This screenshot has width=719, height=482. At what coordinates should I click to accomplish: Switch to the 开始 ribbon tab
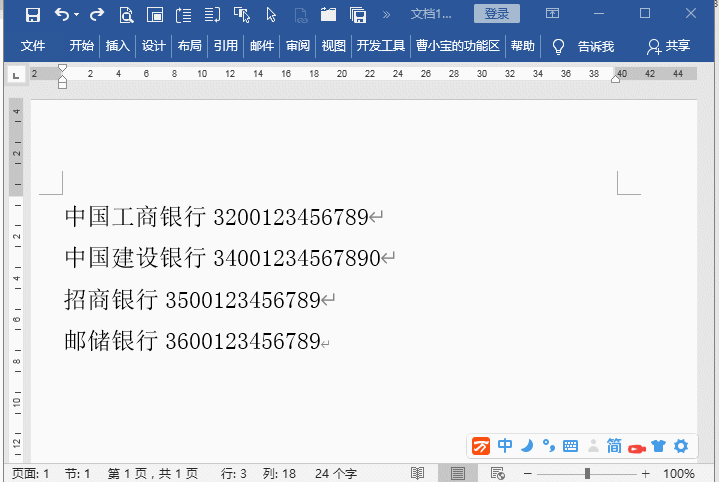coord(81,46)
